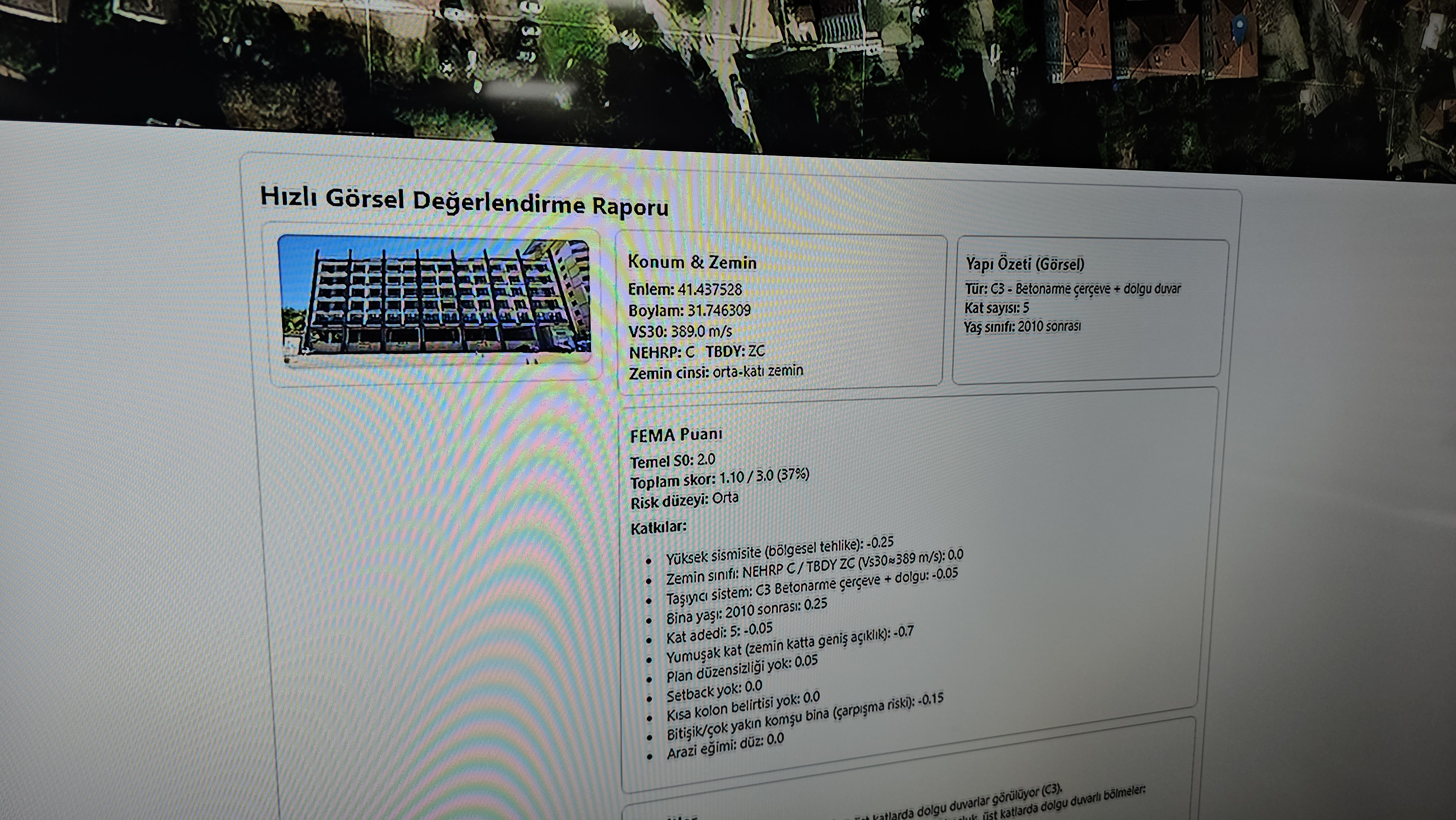The image size is (1456, 820).
Task: Select the Zemin cinsi orta-katı zemin text
Action: pos(716,372)
